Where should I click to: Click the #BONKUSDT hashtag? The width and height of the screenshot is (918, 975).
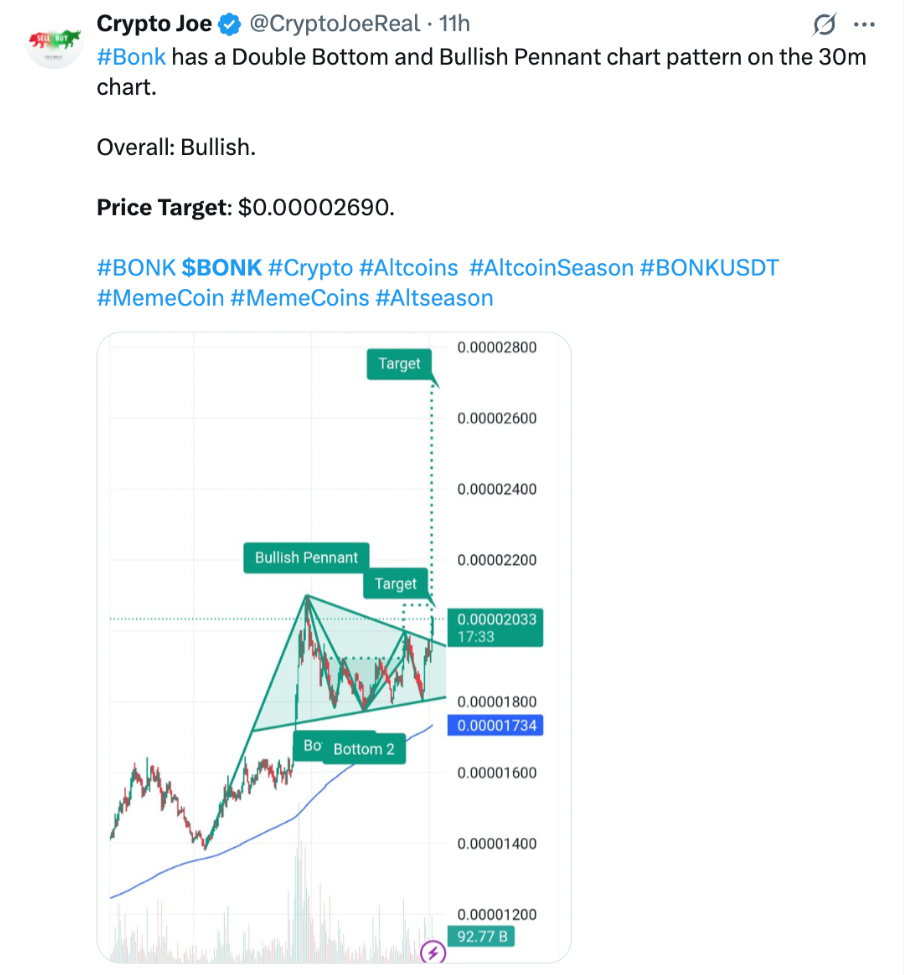click(709, 267)
